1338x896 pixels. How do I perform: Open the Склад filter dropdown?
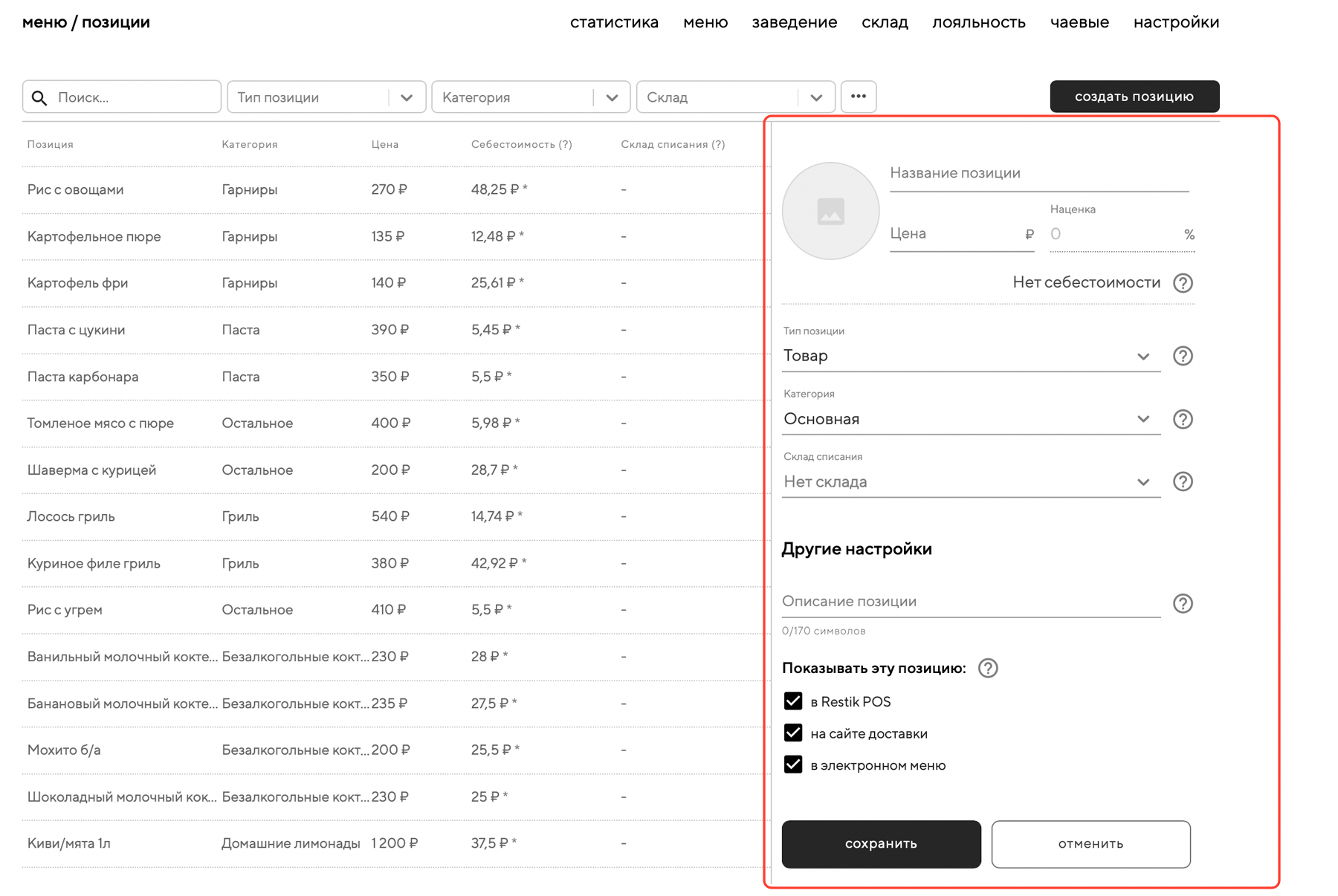click(735, 97)
